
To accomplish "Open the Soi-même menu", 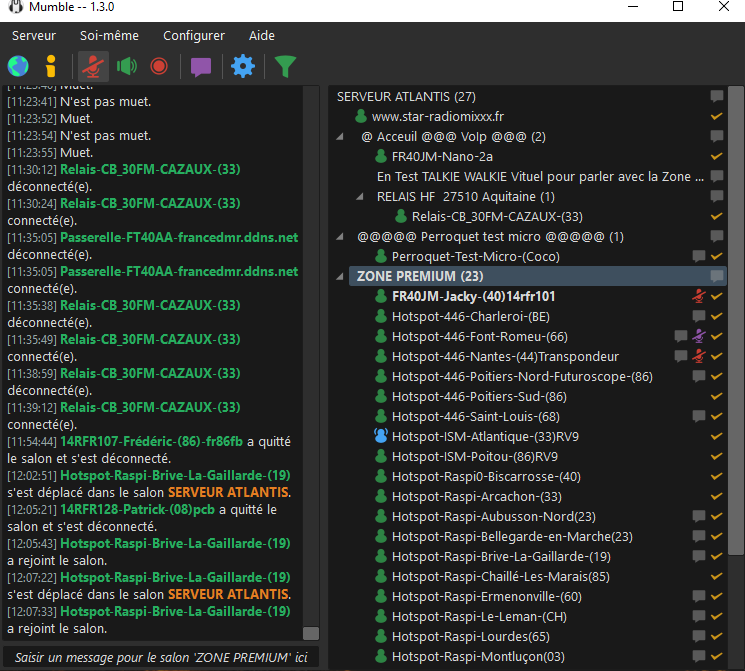I will (x=109, y=36).
